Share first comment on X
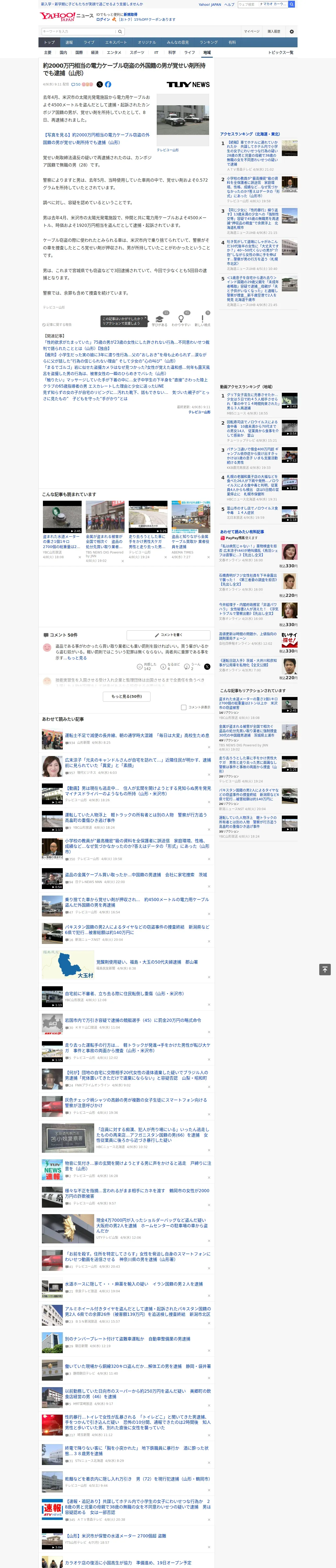The height and width of the screenshot is (1568, 336). pos(207,666)
